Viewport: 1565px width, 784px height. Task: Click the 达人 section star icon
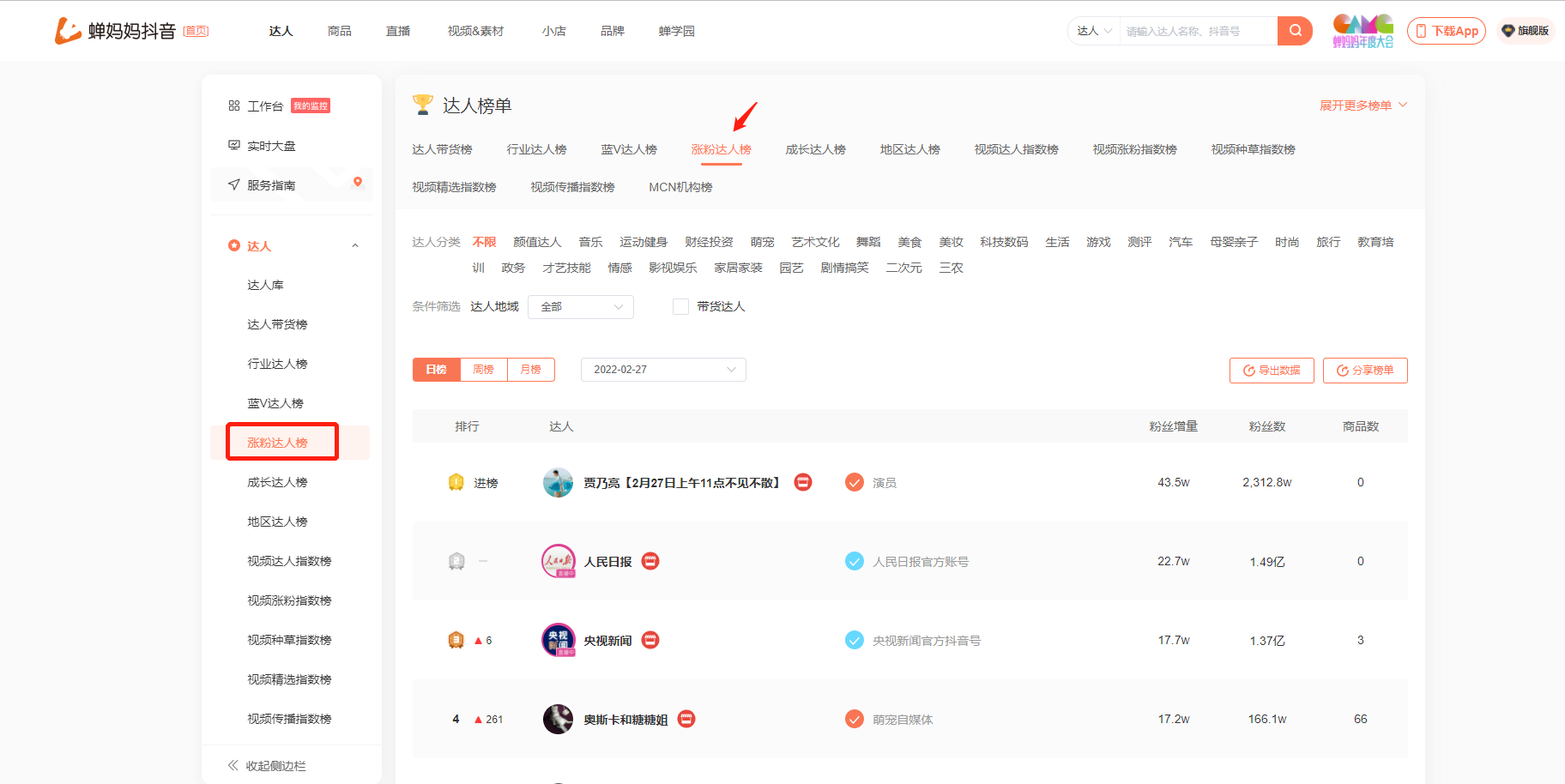click(233, 245)
